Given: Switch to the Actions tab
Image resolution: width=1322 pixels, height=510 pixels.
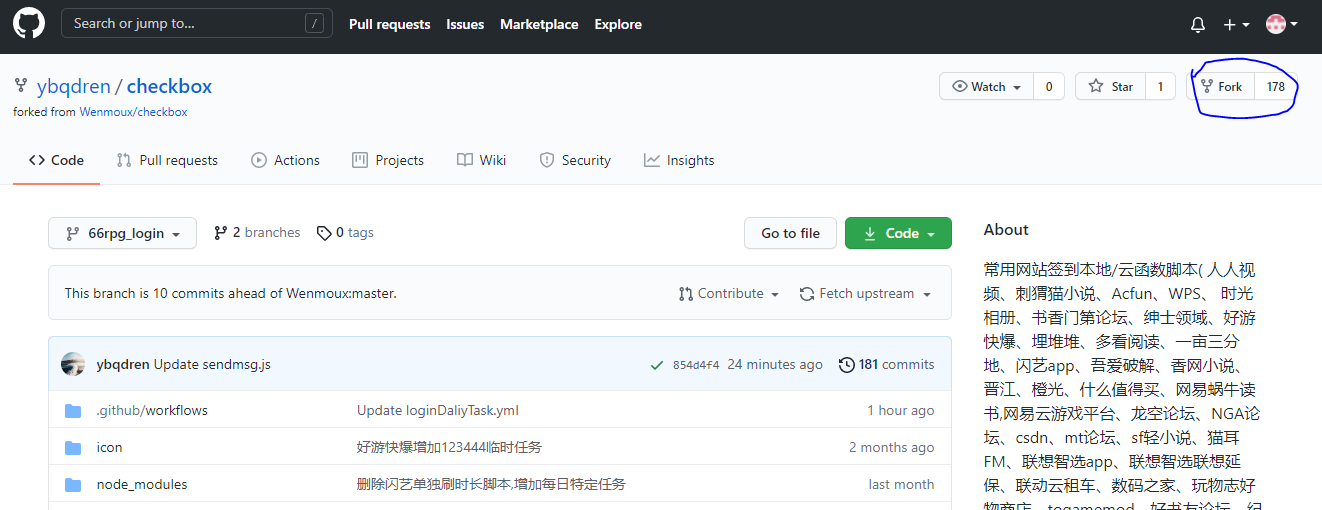Looking at the screenshot, I should [285, 160].
